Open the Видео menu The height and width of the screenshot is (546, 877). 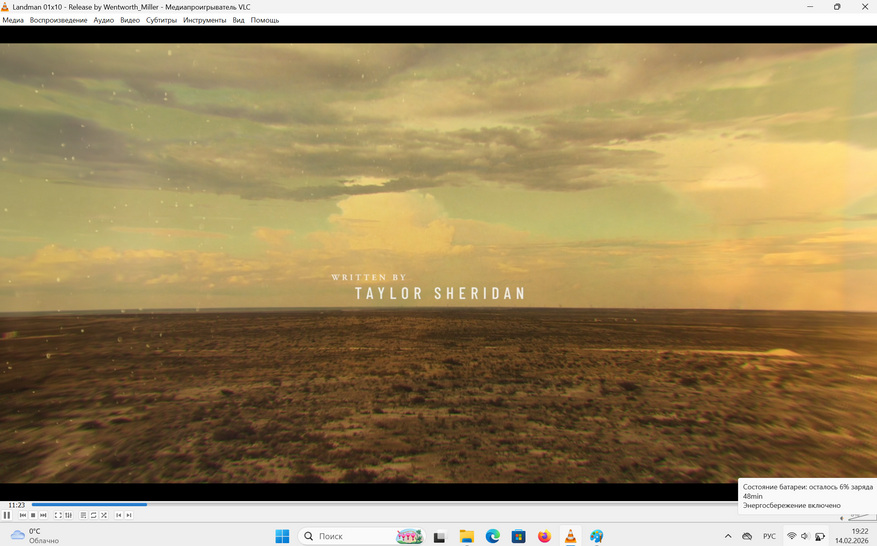(130, 20)
